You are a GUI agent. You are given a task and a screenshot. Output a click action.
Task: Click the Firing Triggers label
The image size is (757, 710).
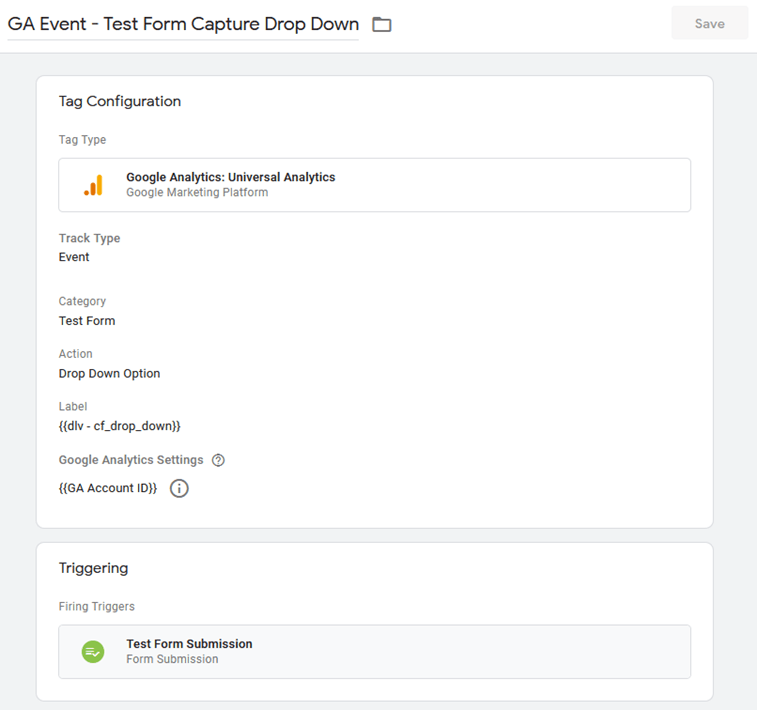(97, 606)
